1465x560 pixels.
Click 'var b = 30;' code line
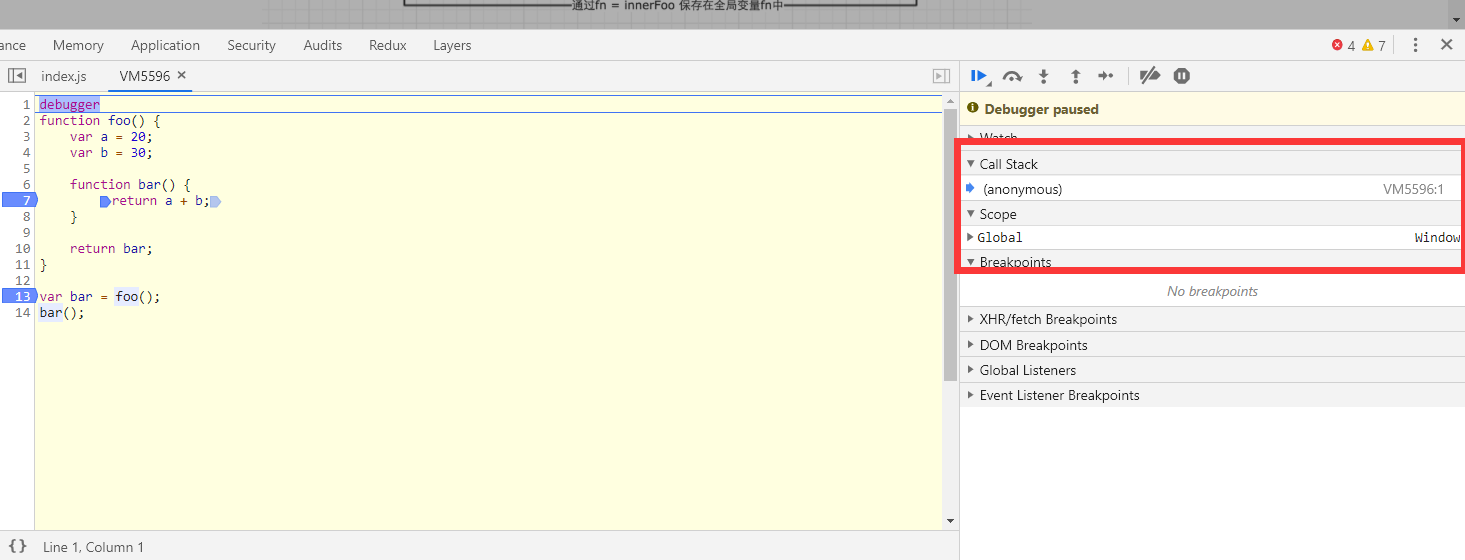[111, 153]
